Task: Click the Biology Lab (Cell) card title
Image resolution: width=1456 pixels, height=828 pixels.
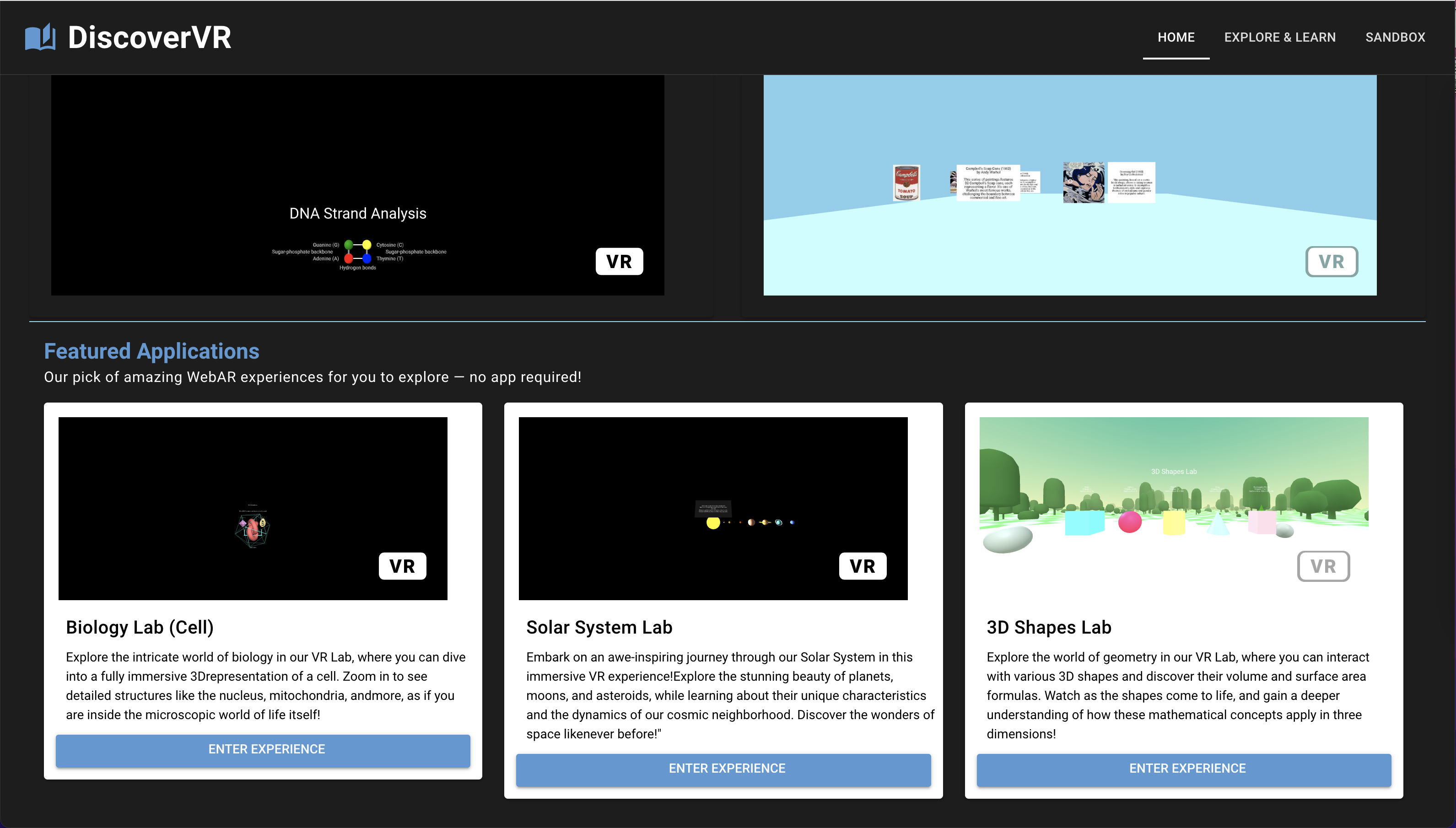Action: tap(140, 627)
